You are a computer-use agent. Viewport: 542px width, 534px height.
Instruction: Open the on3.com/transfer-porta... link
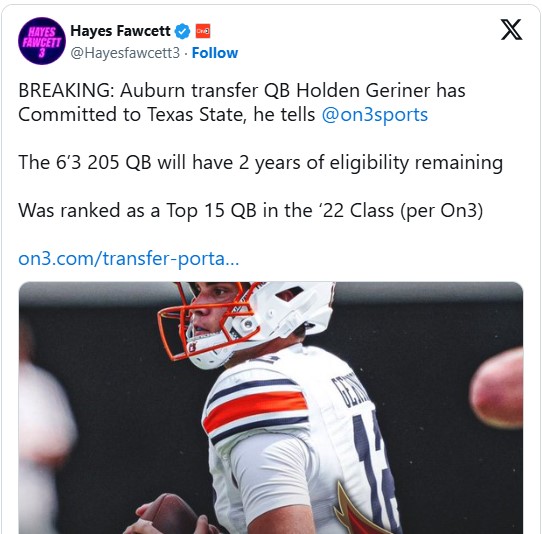pyautogui.click(x=129, y=258)
